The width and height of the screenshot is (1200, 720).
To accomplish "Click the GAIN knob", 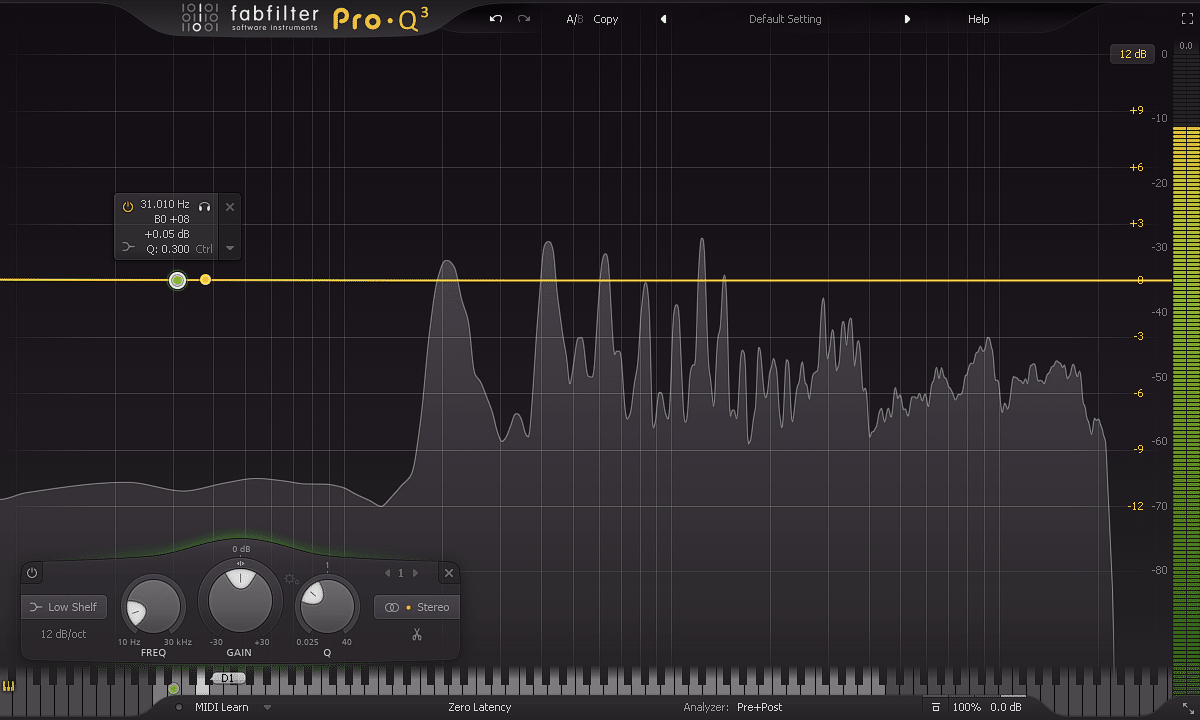I will 240,600.
